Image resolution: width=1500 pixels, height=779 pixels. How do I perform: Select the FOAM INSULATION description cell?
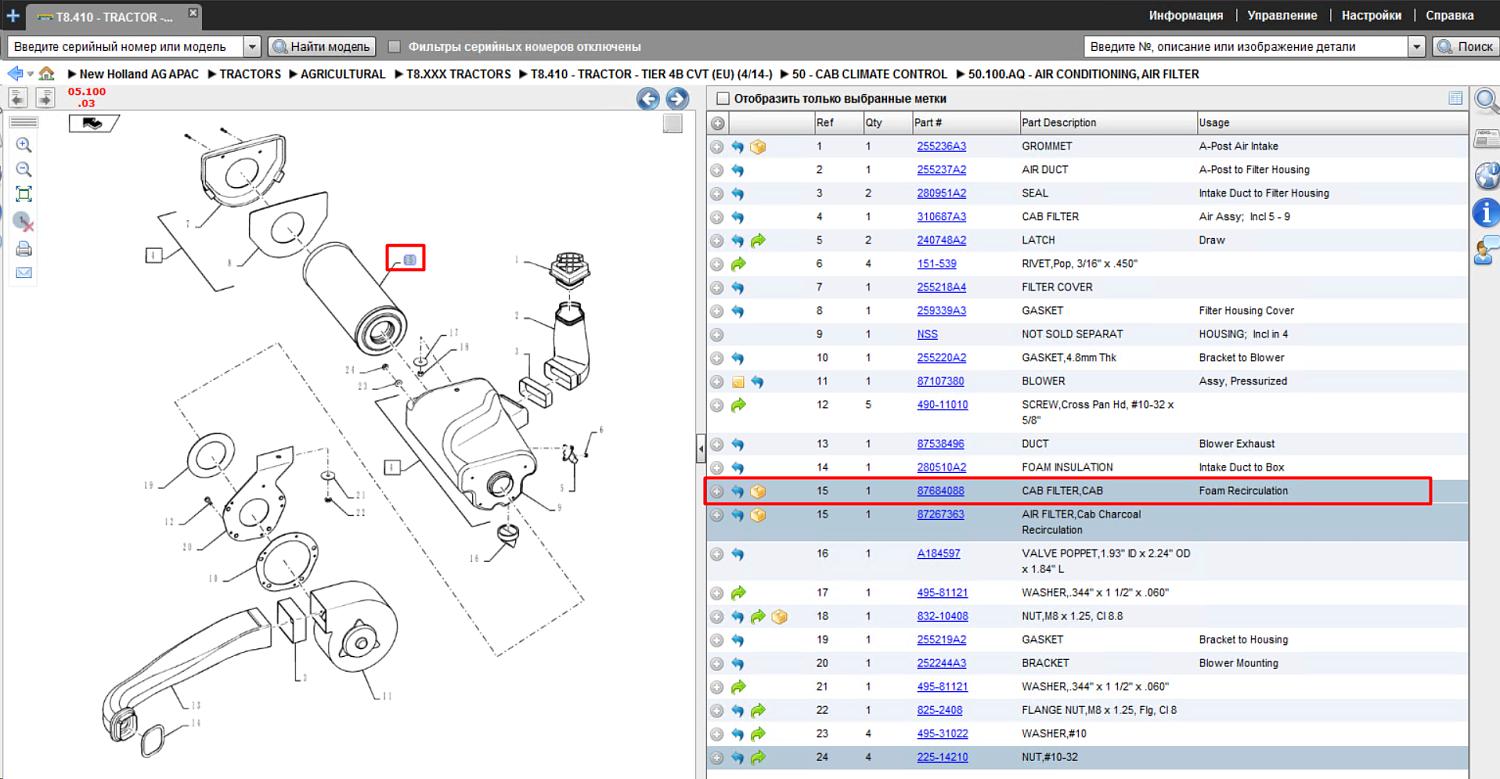click(1067, 468)
